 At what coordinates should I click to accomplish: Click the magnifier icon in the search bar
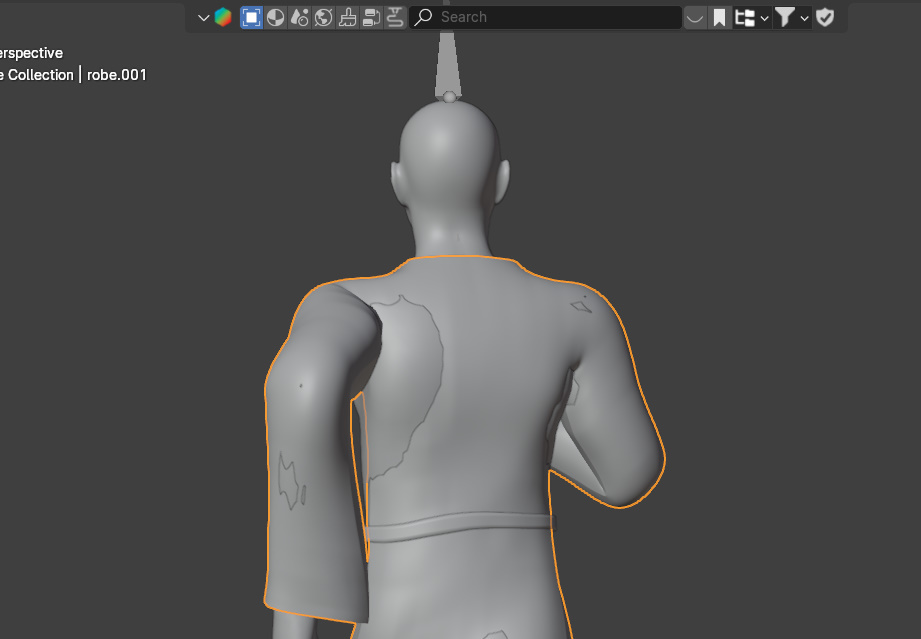click(423, 18)
